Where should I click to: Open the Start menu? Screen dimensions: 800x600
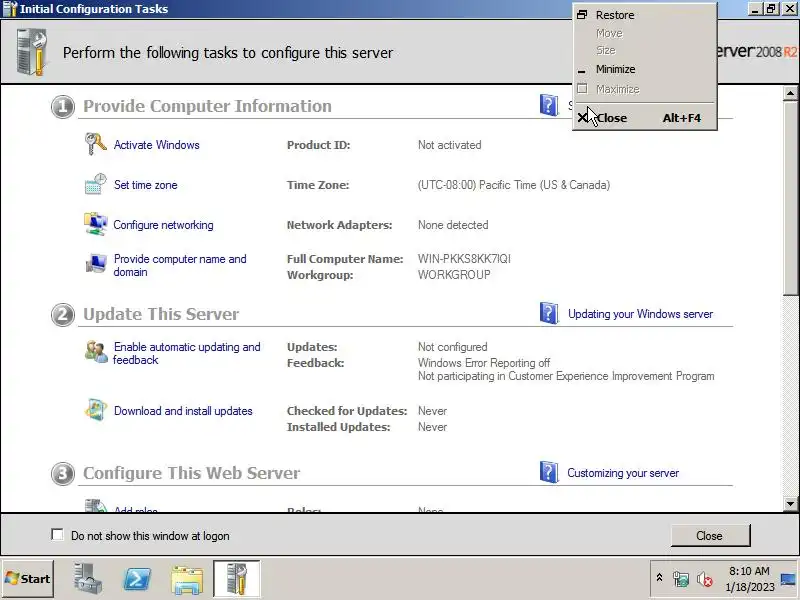click(x=28, y=579)
